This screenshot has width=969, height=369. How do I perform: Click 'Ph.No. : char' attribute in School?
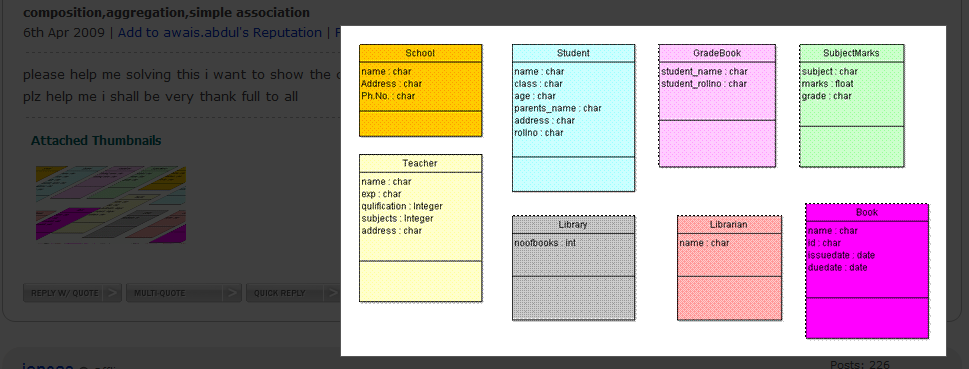pyautogui.click(x=388, y=96)
